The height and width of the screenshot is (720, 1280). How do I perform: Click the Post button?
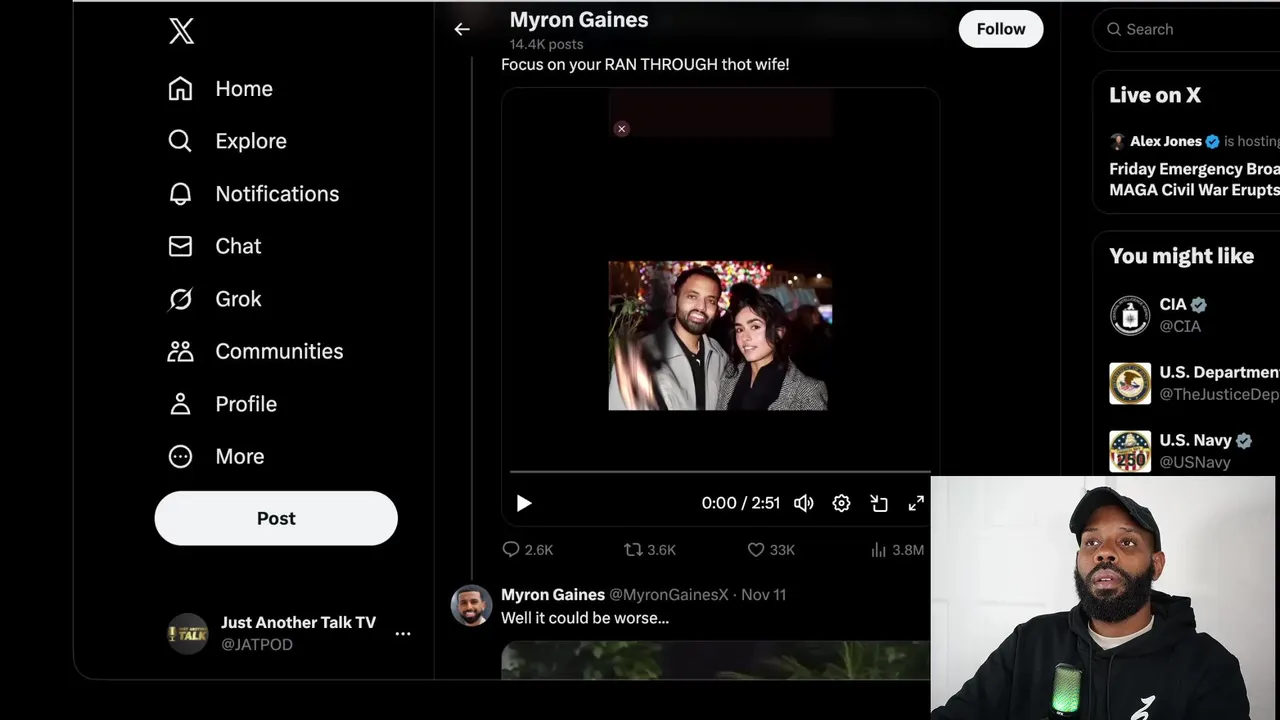[x=276, y=518]
